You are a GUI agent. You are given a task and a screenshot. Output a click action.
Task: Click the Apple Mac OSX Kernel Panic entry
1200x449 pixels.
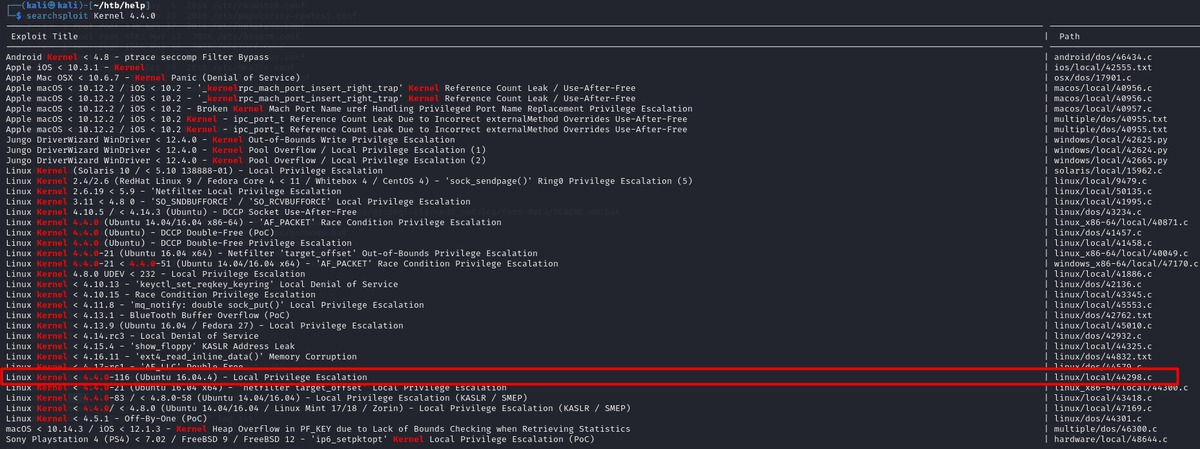coord(152,80)
